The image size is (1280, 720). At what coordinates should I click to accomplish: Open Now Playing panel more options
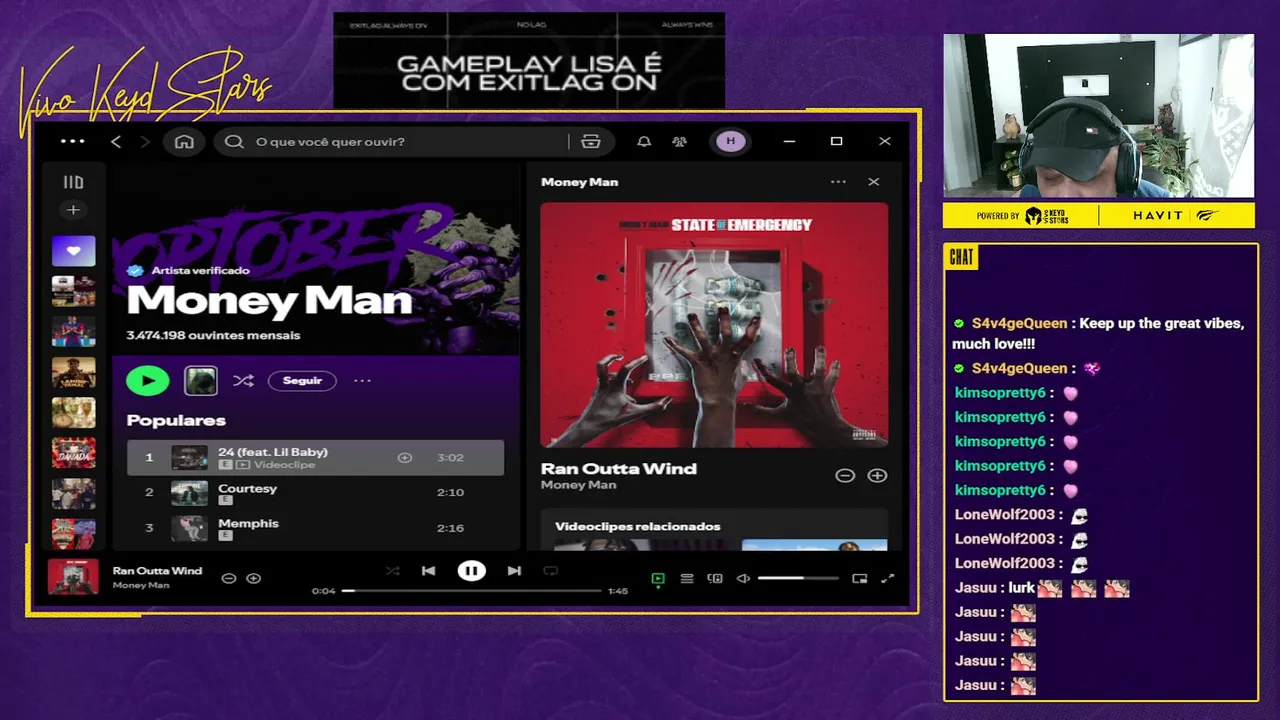coord(838,182)
